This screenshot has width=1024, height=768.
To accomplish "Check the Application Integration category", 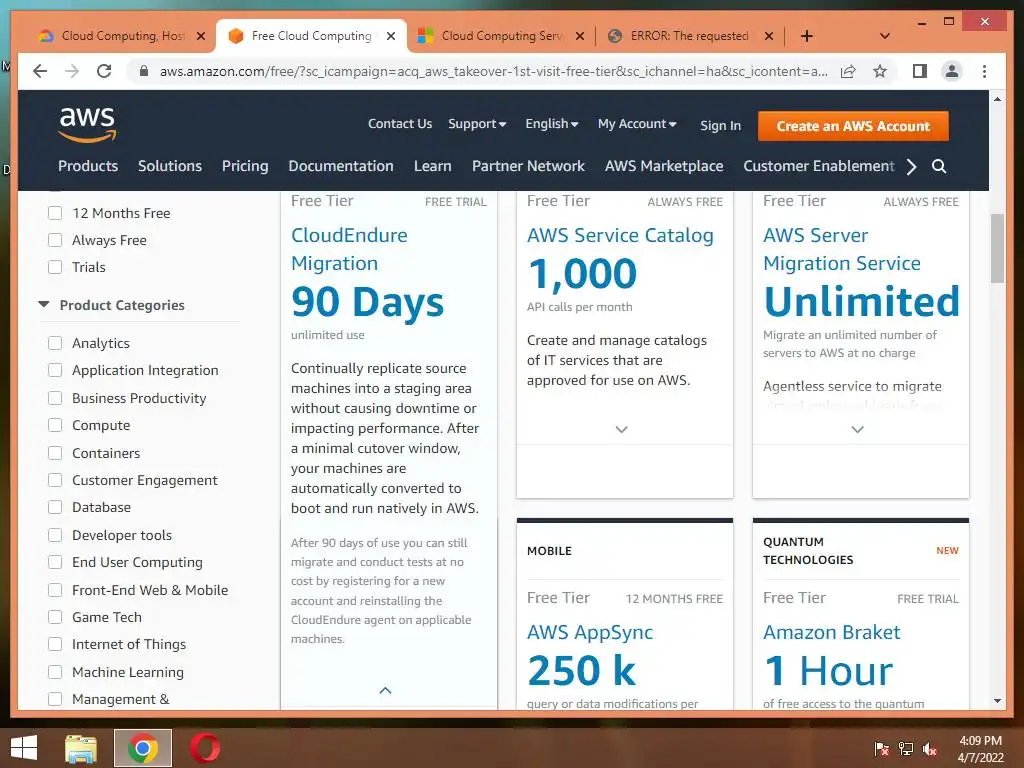I will (x=56, y=370).
